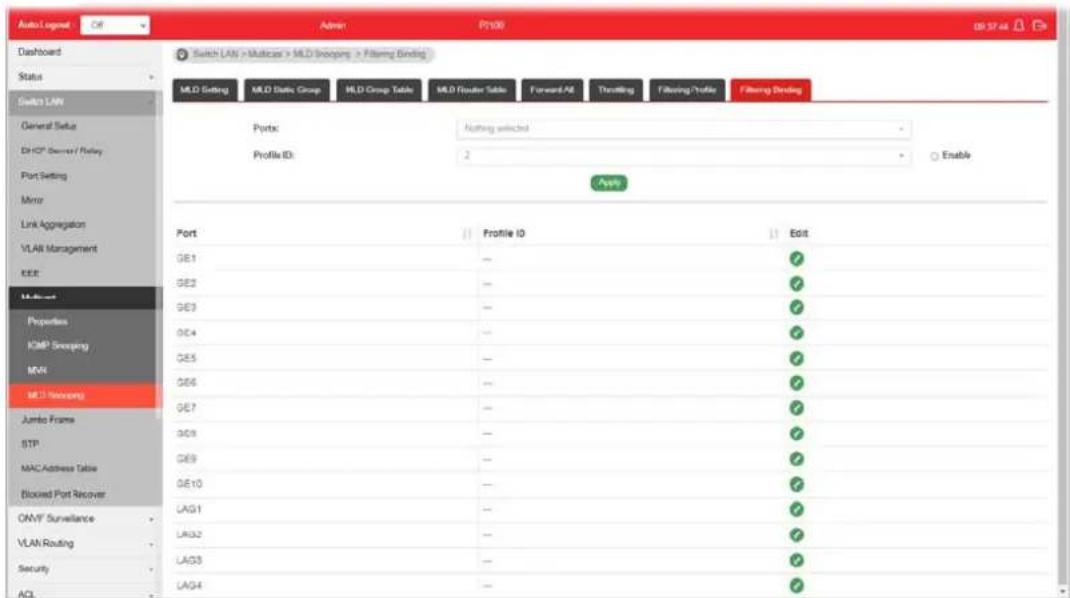
Task: Click the edit icon for LAG2
Action: (x=796, y=535)
